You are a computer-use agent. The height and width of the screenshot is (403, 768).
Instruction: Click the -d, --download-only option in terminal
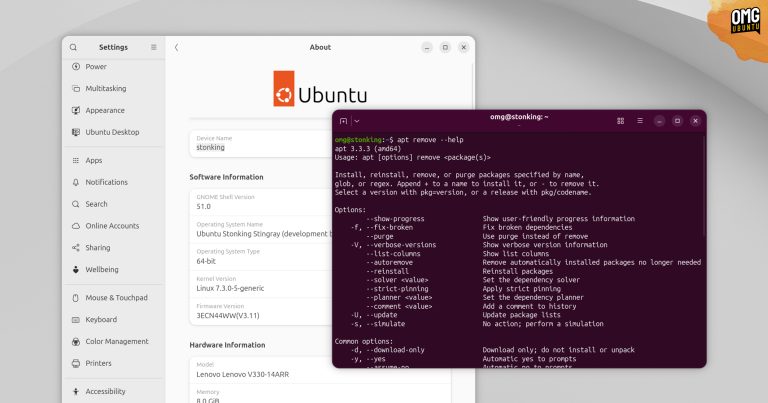[387, 351]
